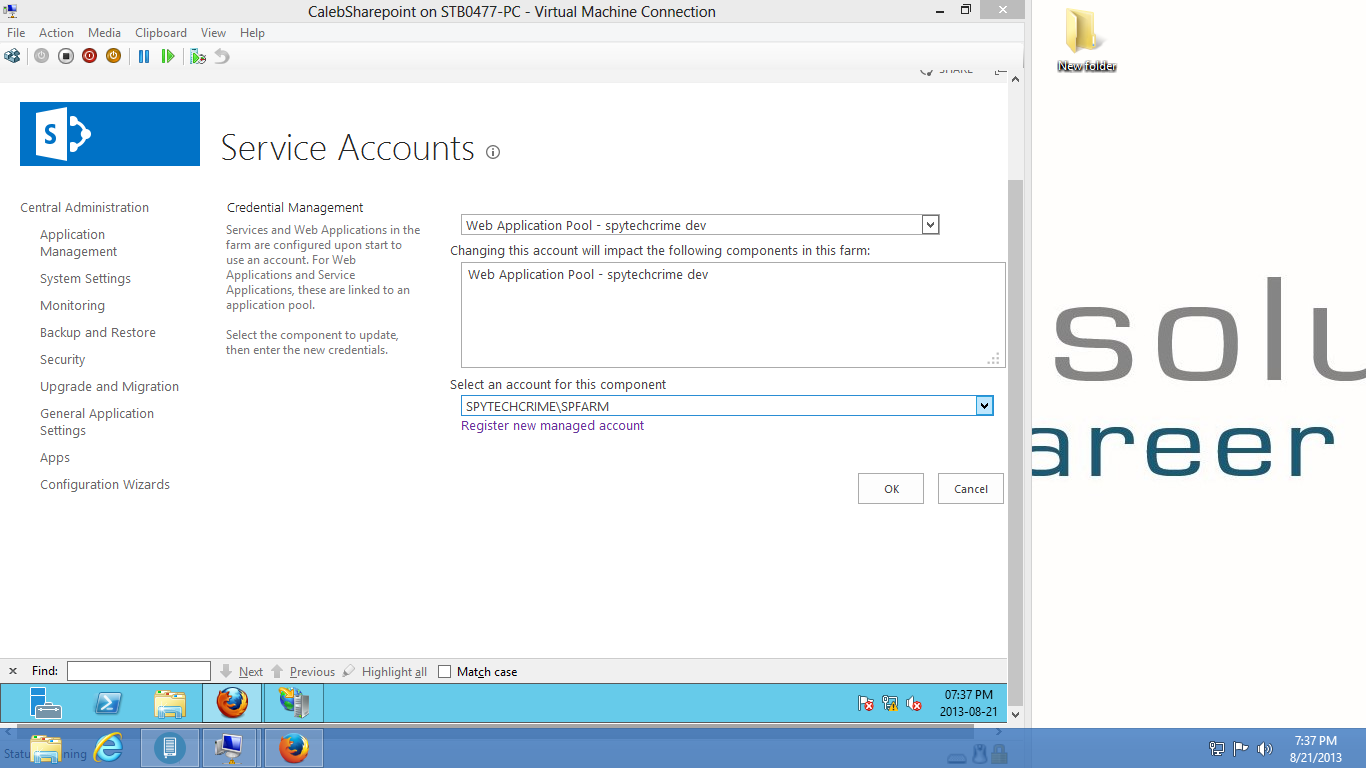Click Firefox in the guest taskbar

click(x=232, y=703)
